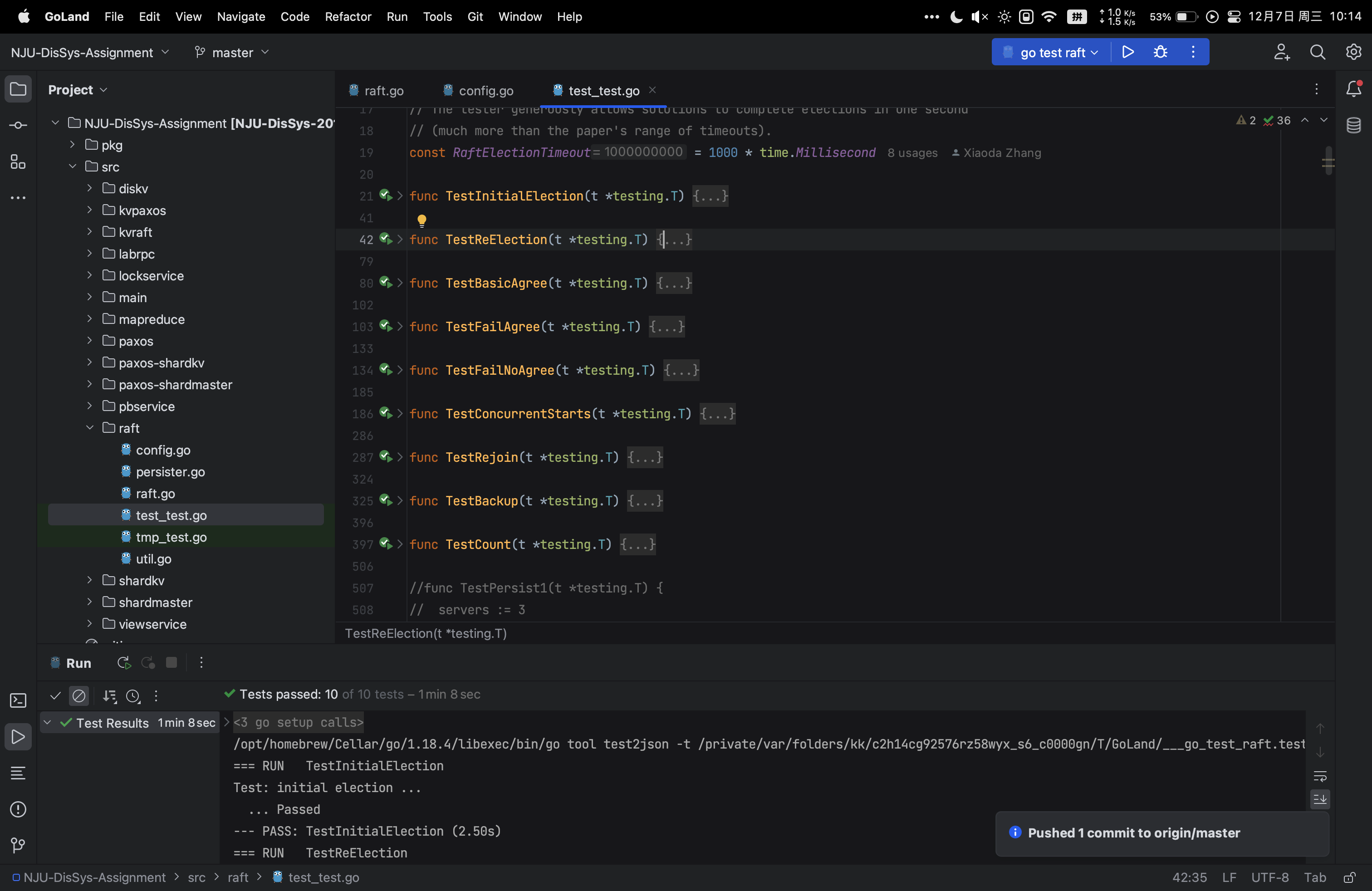Rerun failed tests in Run panel

point(148,663)
